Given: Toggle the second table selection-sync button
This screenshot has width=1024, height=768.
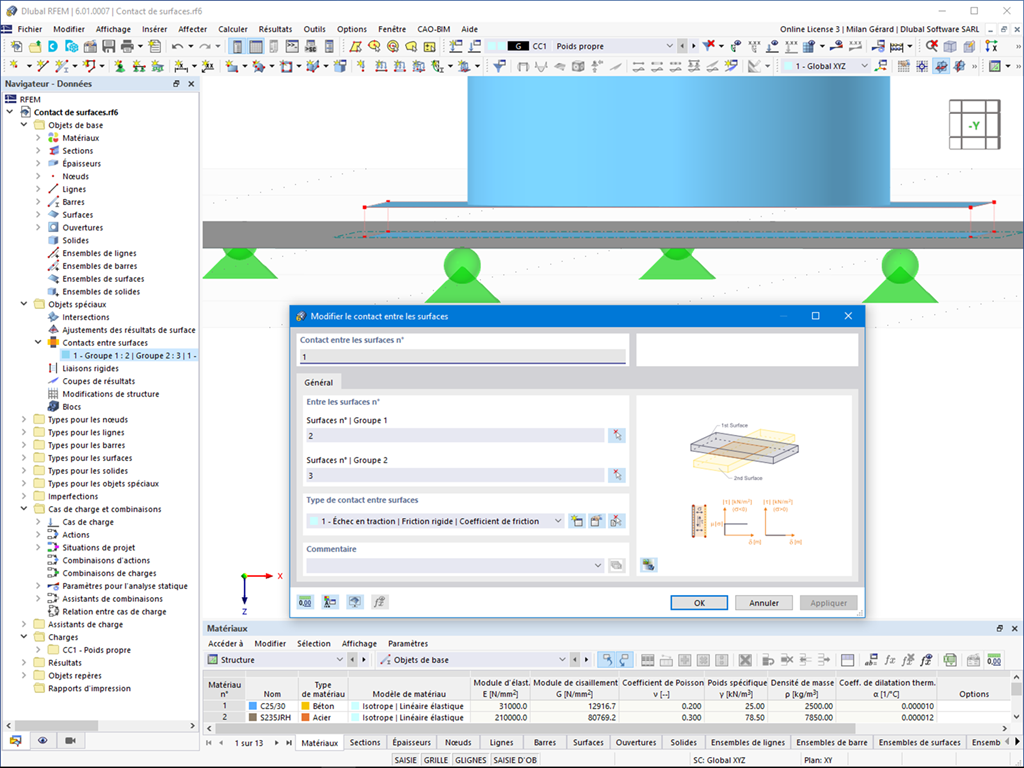Looking at the screenshot, I should click(624, 660).
